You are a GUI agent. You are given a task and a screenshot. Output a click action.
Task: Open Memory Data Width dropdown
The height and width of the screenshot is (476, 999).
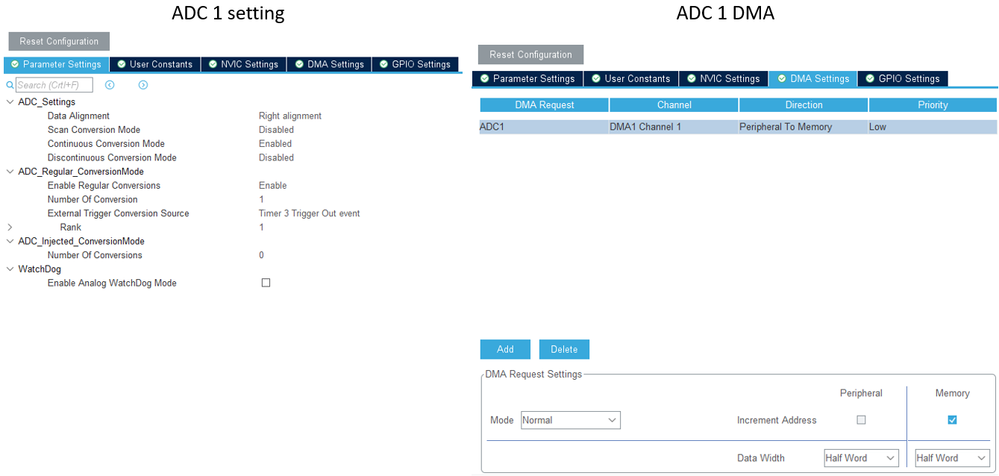(952, 458)
